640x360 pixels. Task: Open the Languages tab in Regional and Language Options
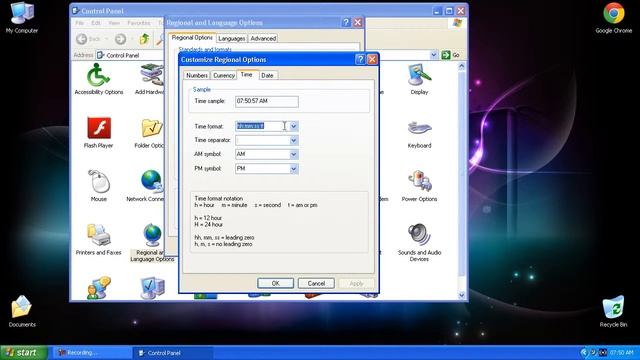click(x=231, y=38)
